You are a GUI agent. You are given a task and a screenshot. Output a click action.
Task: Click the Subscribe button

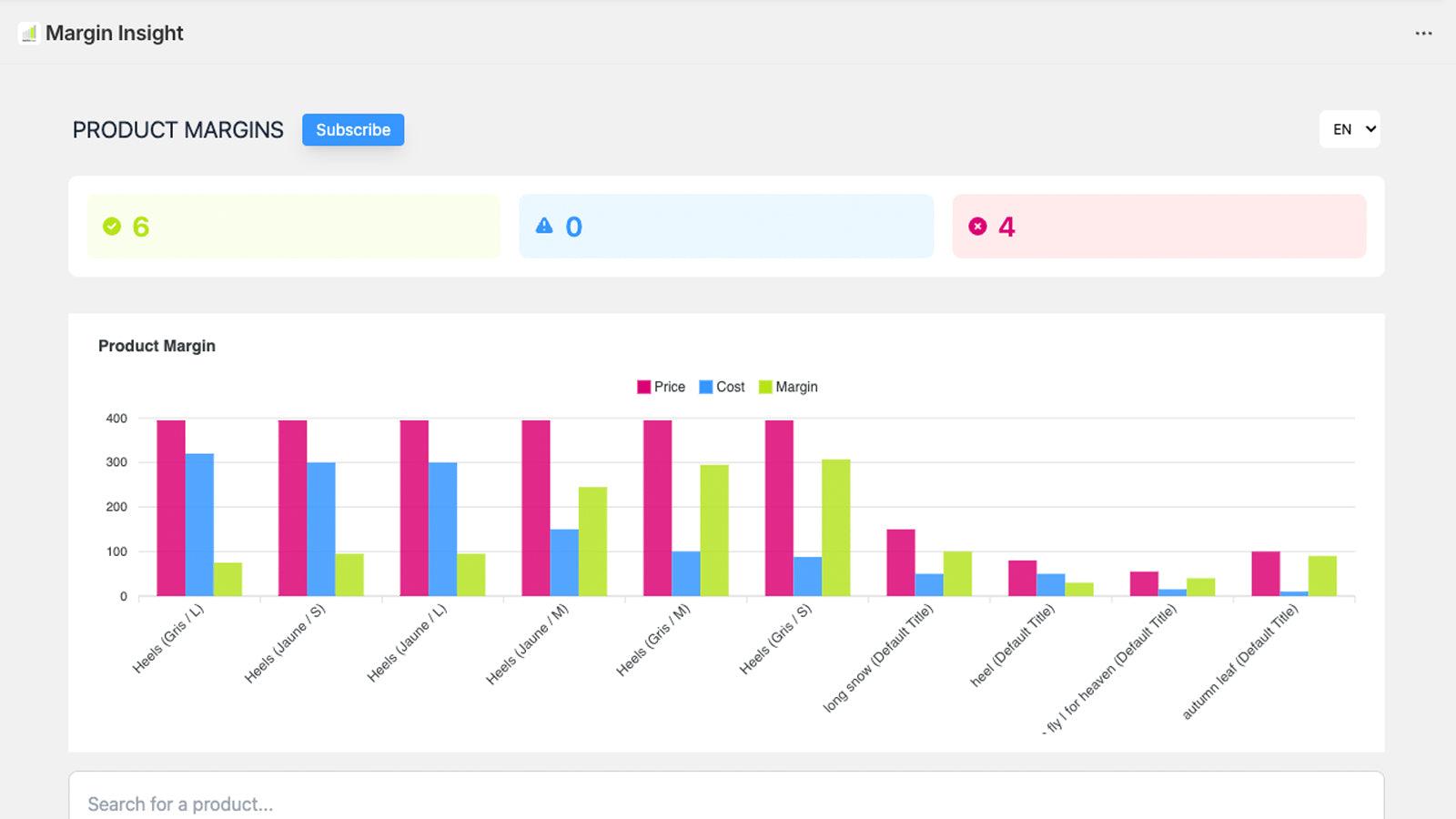click(353, 129)
